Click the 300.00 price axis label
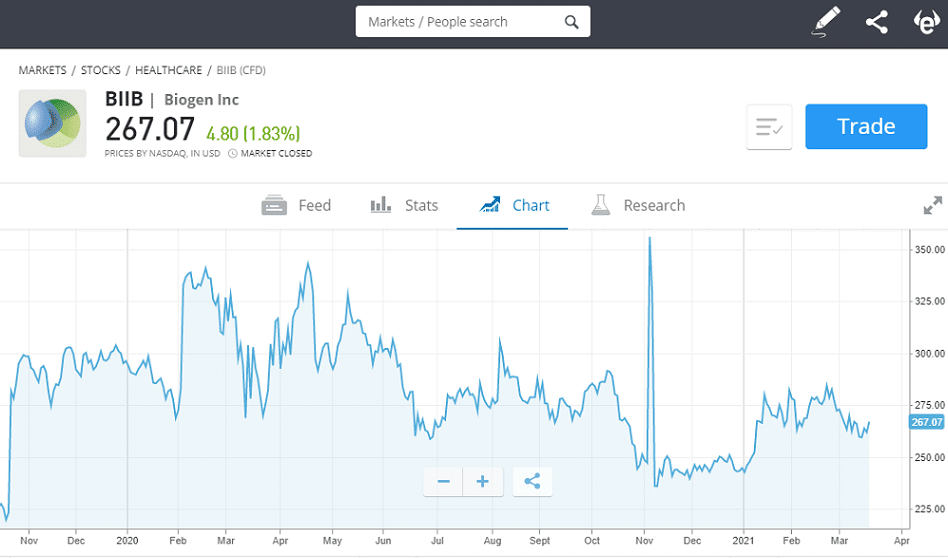Viewport: 948px width, 558px height. click(930, 354)
